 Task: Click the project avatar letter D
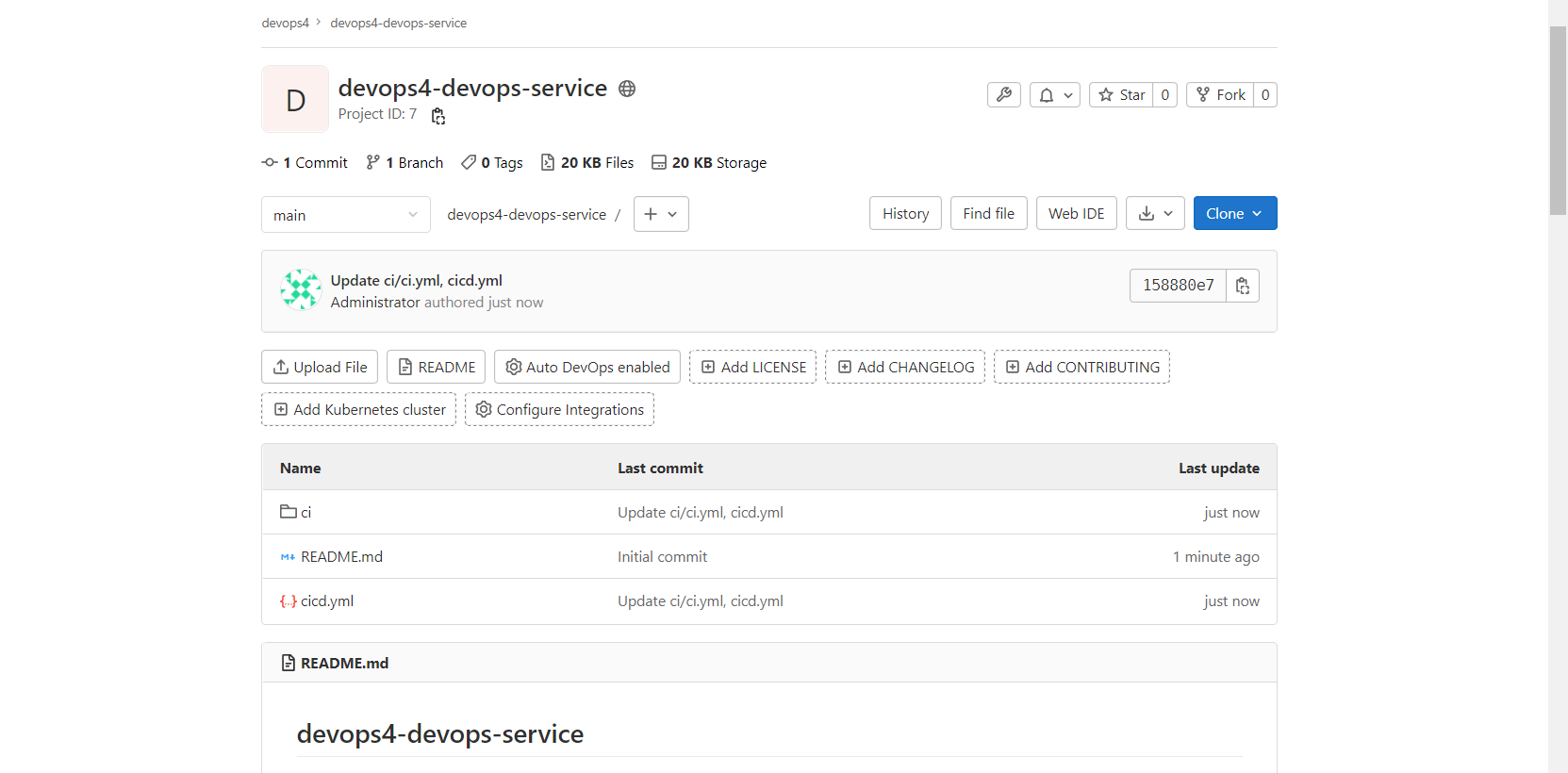(295, 99)
